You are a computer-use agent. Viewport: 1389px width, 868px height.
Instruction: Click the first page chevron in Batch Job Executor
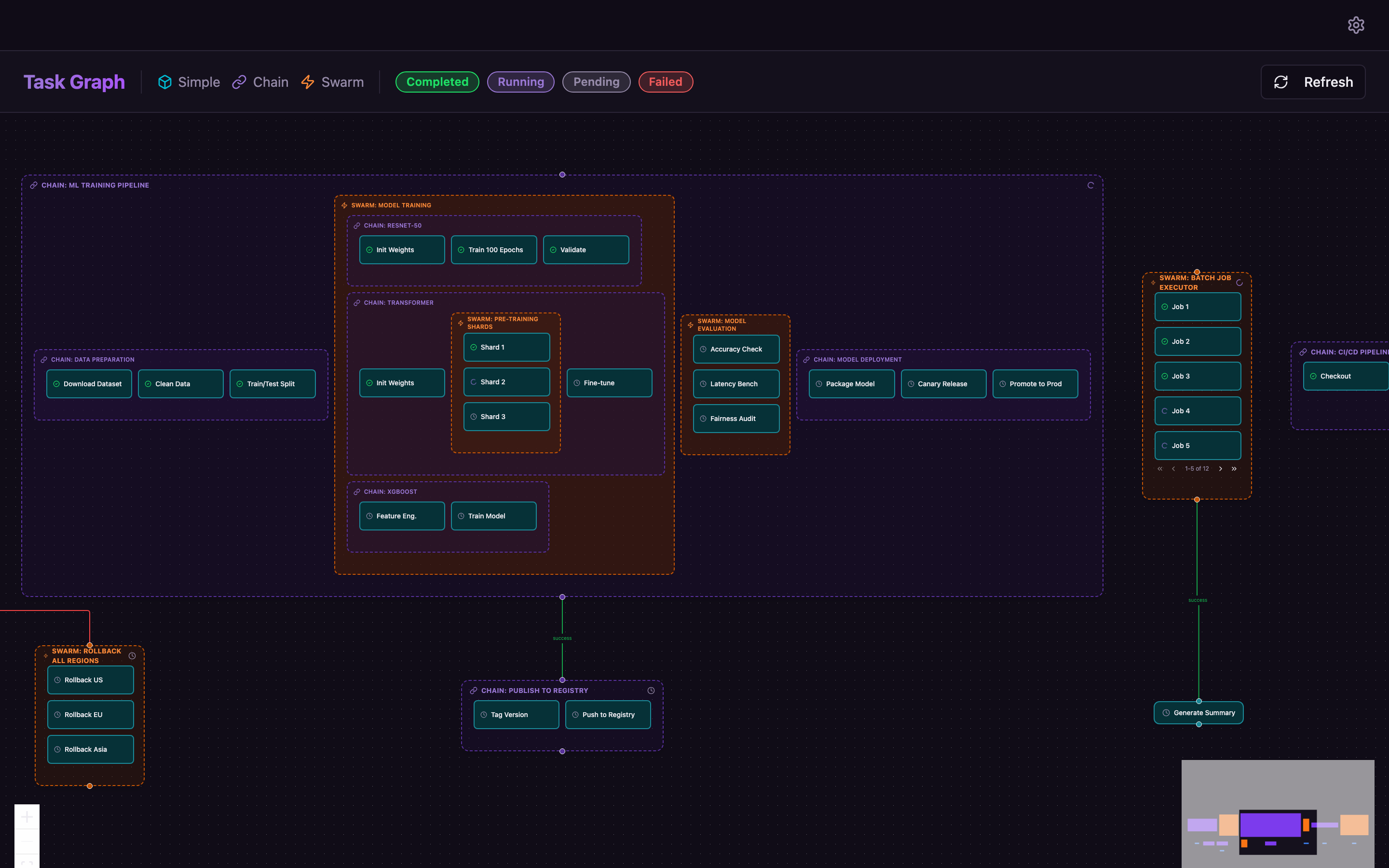tap(1160, 469)
